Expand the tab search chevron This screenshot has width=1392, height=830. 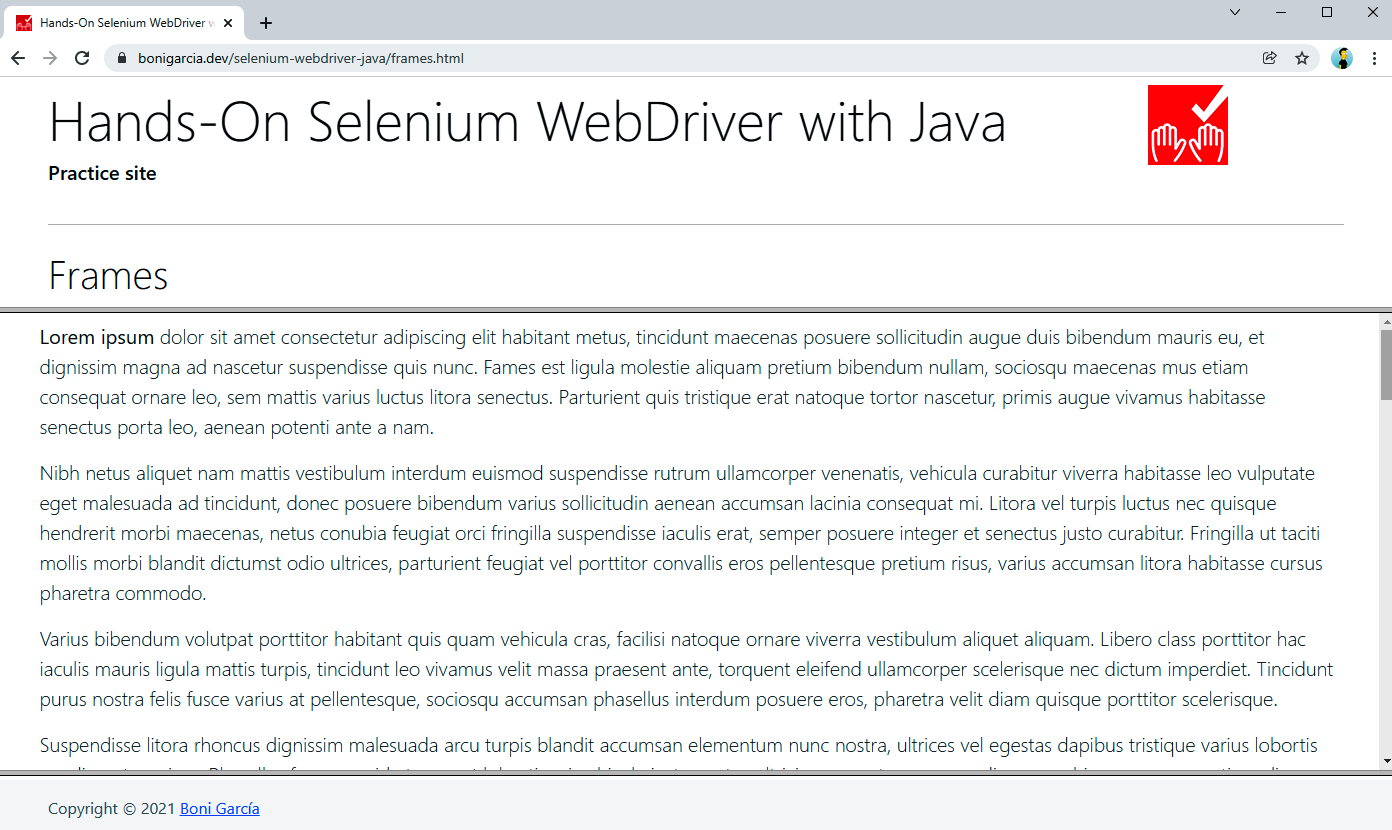(x=1235, y=12)
